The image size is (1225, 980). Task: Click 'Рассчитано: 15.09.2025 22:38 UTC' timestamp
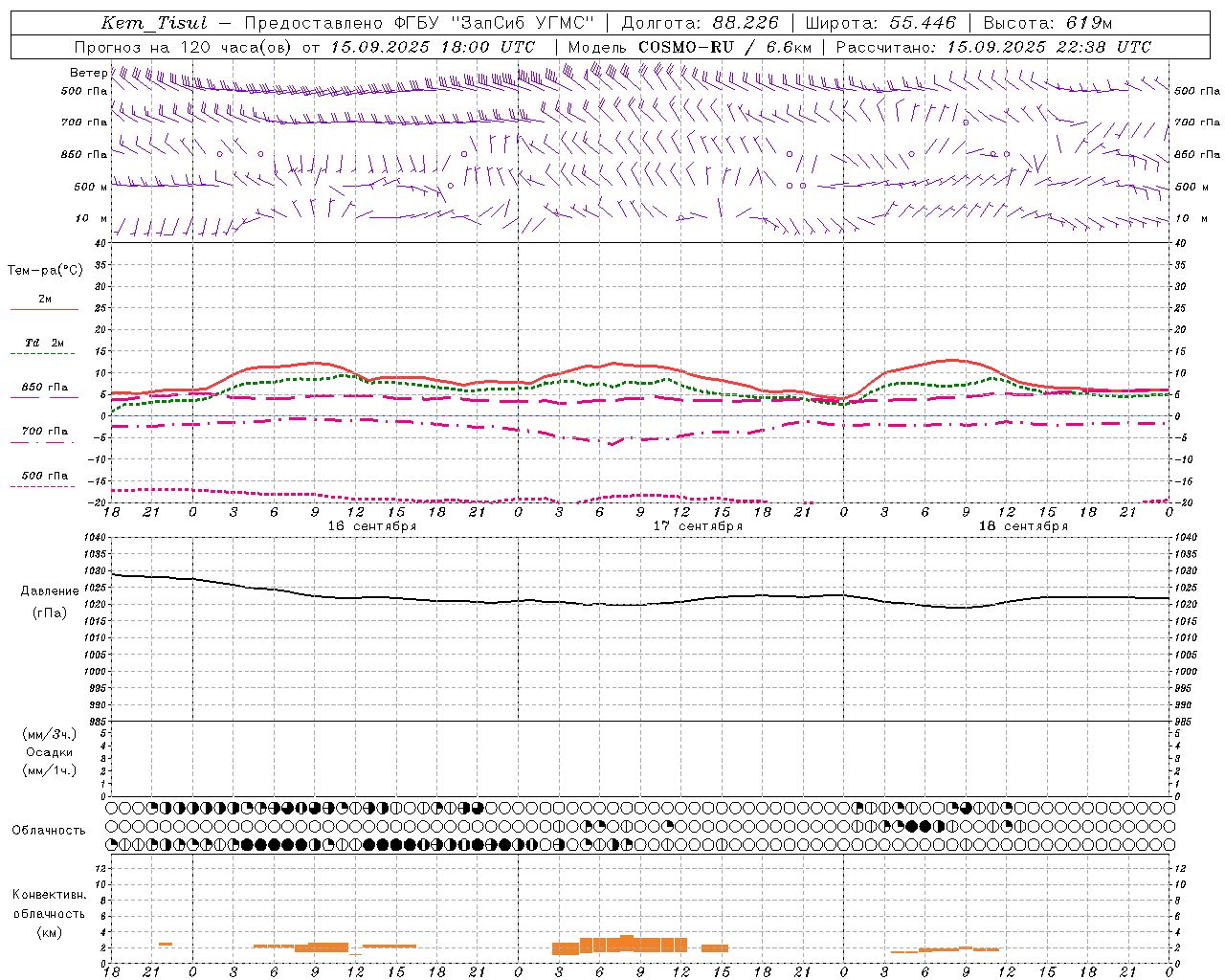(x=993, y=47)
